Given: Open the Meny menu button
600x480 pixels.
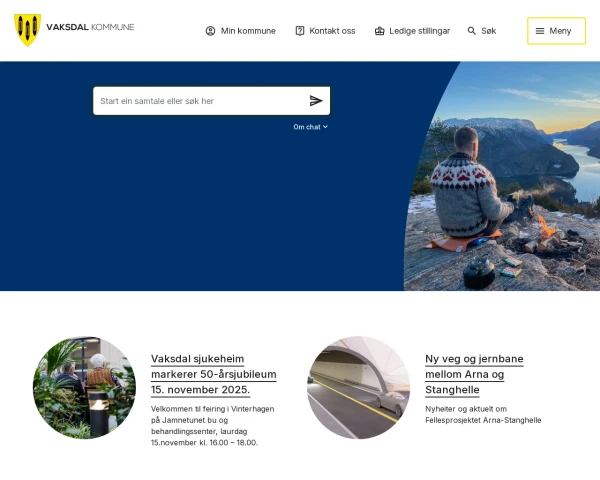Looking at the screenshot, I should tap(556, 31).
